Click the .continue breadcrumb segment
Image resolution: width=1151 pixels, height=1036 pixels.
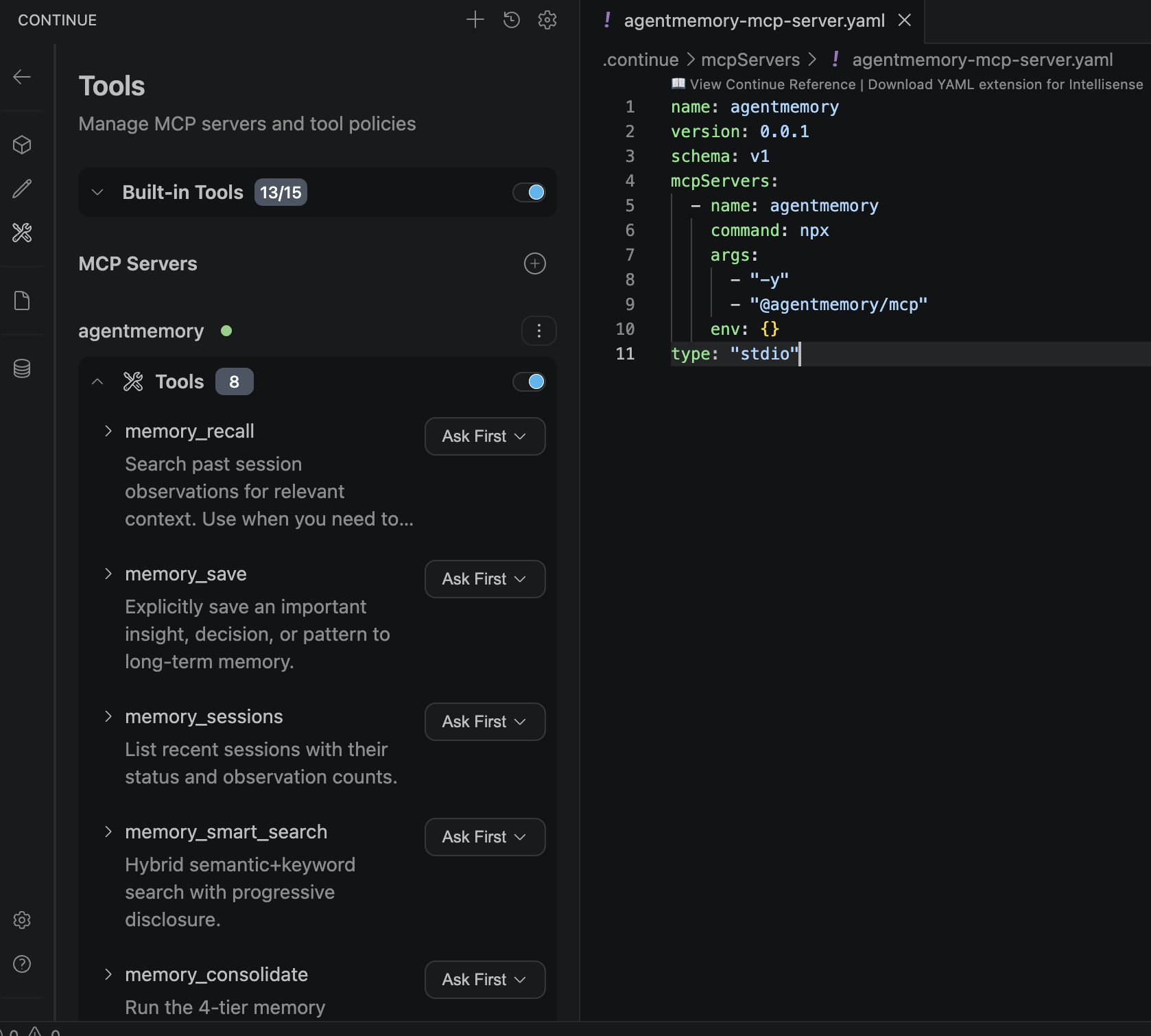(x=641, y=60)
